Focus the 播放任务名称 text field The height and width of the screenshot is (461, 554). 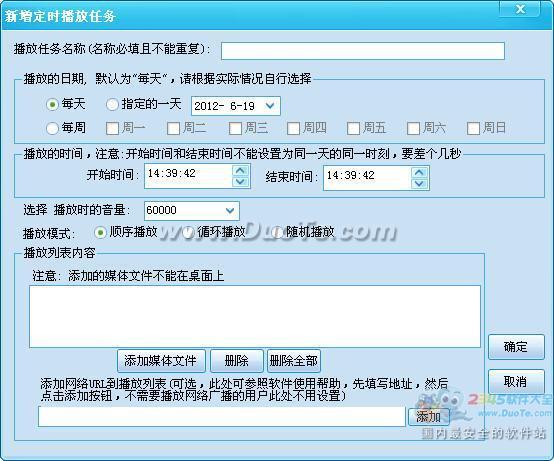[363, 51]
